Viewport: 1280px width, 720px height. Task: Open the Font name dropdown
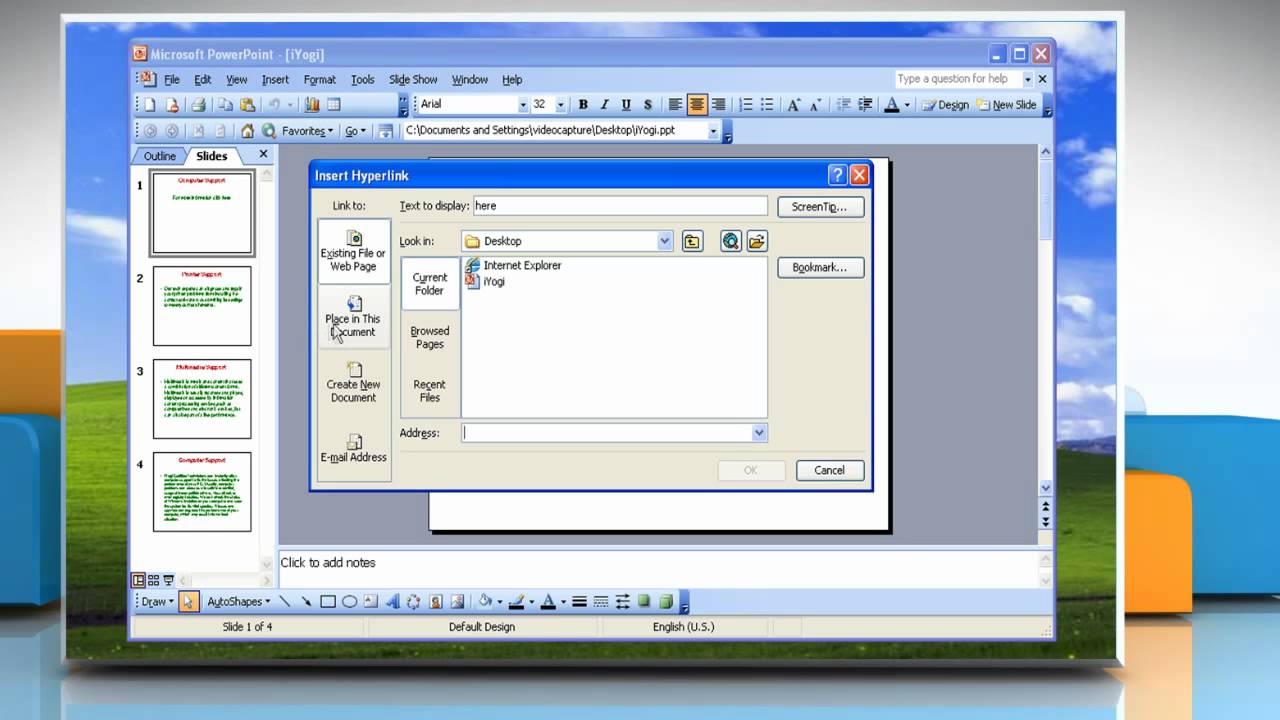(522, 105)
